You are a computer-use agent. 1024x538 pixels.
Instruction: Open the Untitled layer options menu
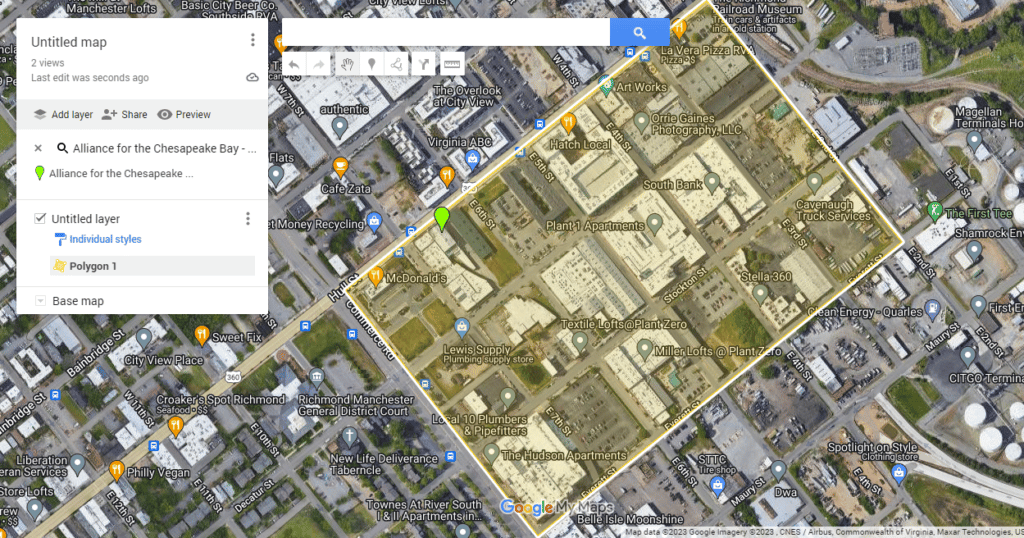(248, 219)
